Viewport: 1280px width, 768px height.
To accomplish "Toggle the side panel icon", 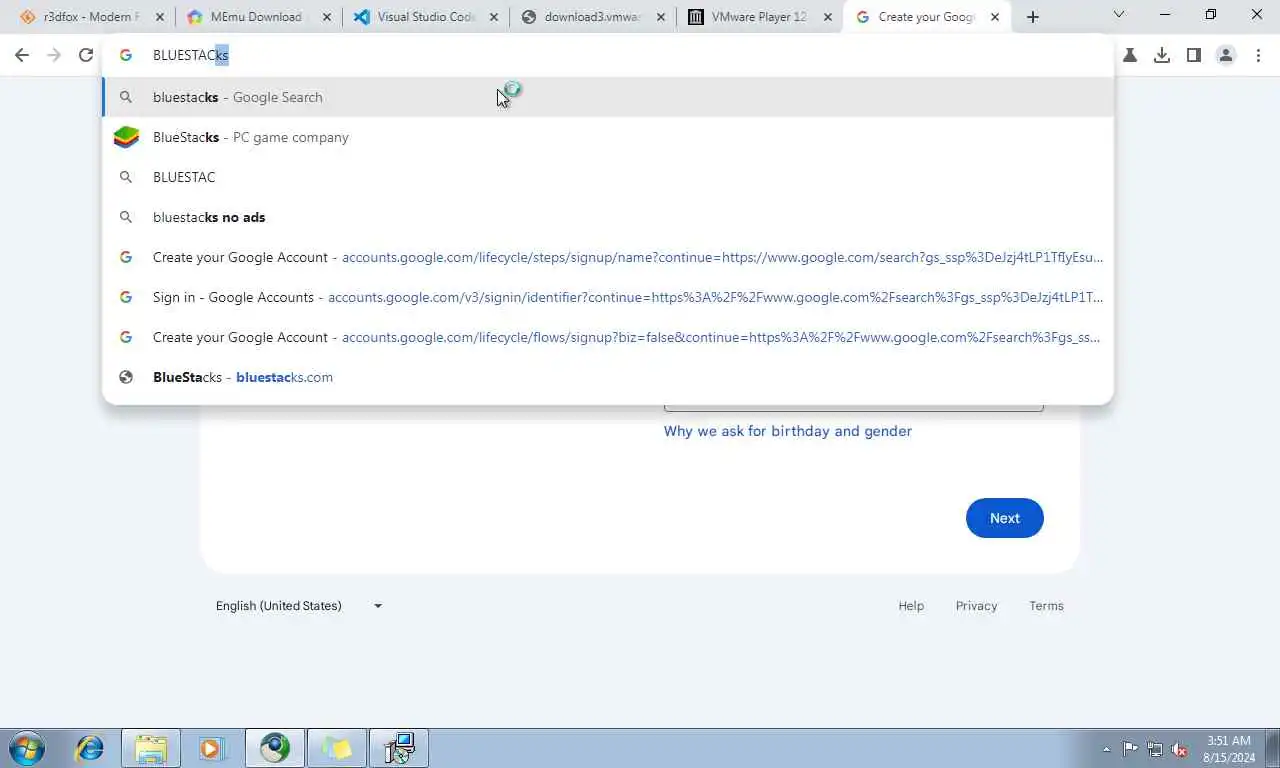I will [1194, 55].
